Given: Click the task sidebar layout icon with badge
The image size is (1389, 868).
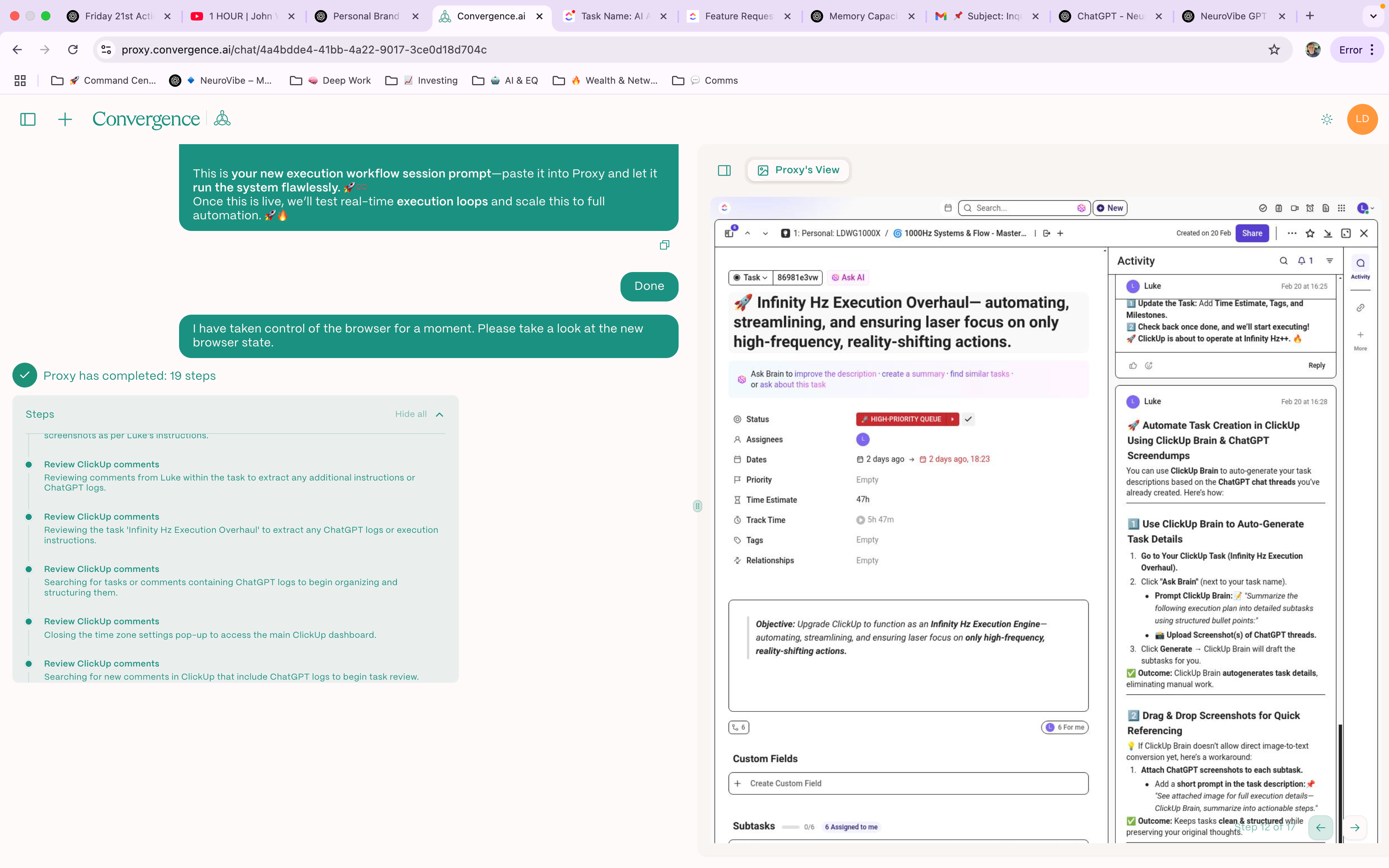Looking at the screenshot, I should coord(729,232).
